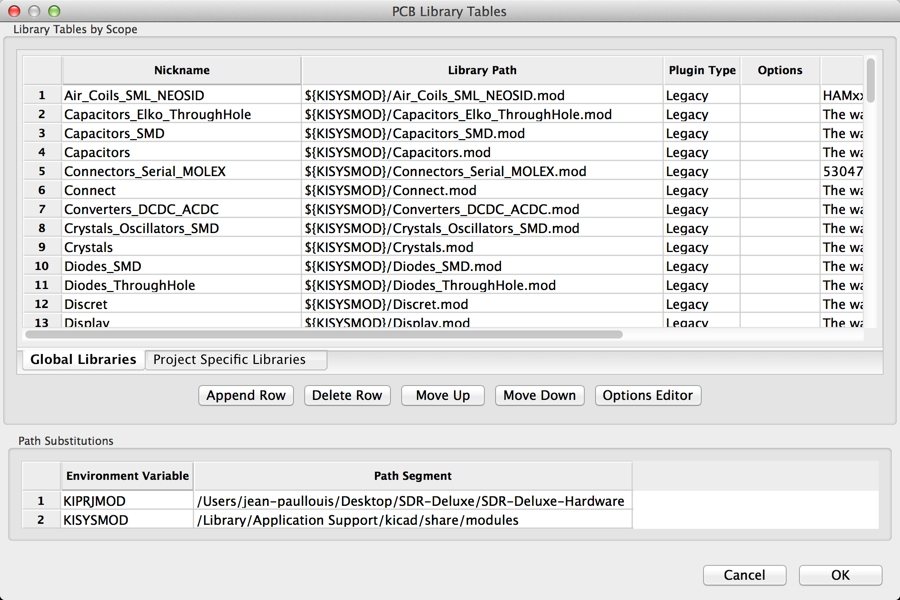Confirm changes with the OK button

click(840, 575)
